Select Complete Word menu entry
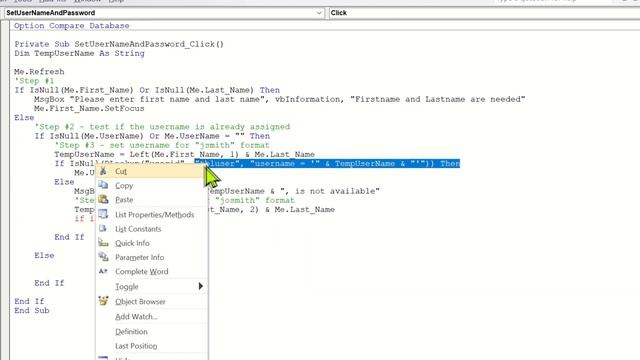 (151, 272)
